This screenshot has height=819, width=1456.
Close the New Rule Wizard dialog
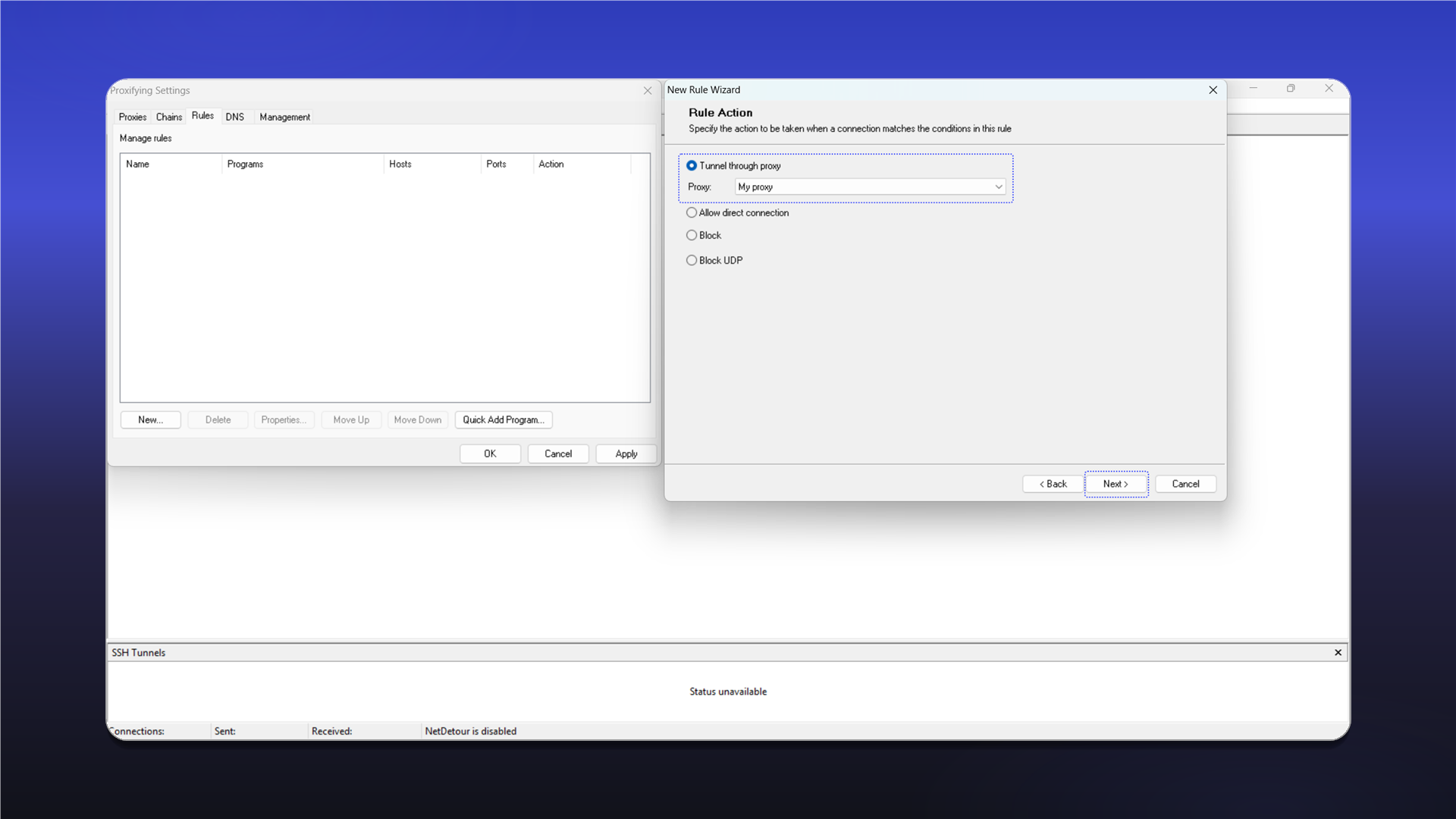pos(1213,89)
